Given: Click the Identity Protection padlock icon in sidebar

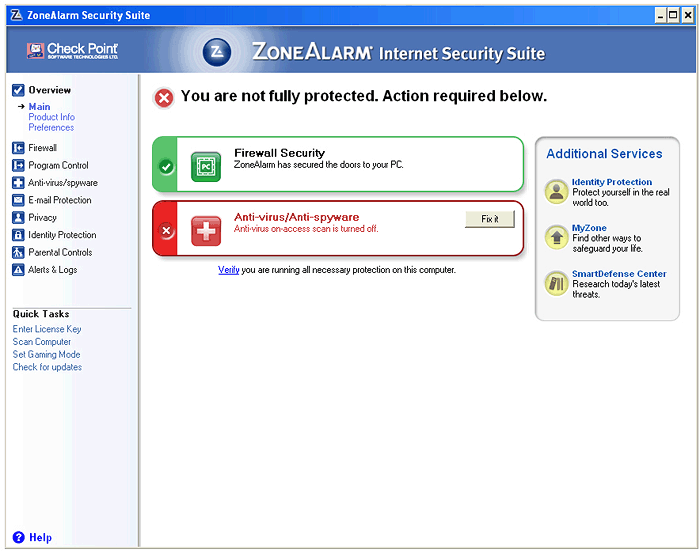Looking at the screenshot, I should click(x=18, y=235).
